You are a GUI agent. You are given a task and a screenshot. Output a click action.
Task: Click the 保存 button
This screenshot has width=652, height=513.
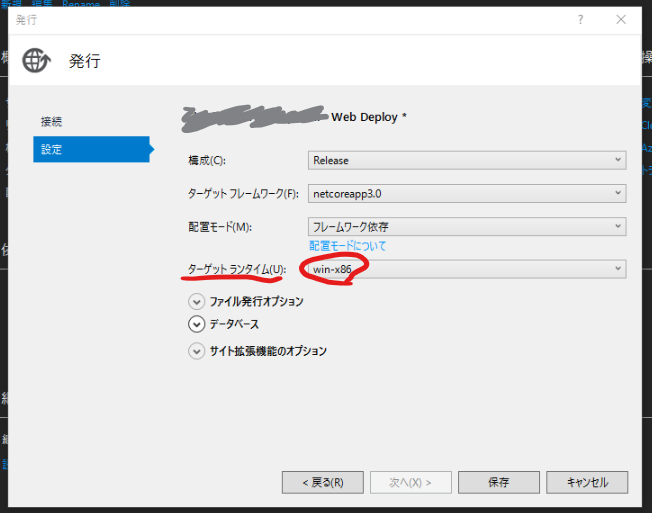point(499,482)
